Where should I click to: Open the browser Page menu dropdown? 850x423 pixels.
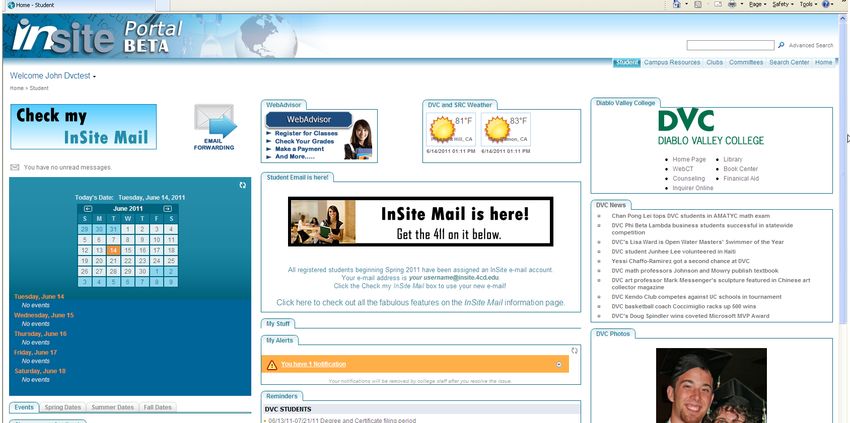[757, 4]
